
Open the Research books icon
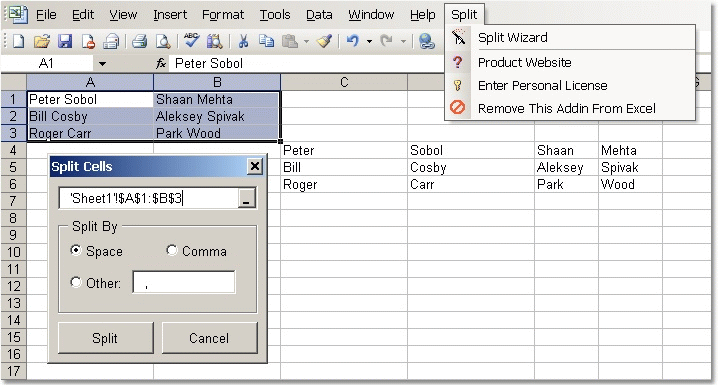point(214,41)
